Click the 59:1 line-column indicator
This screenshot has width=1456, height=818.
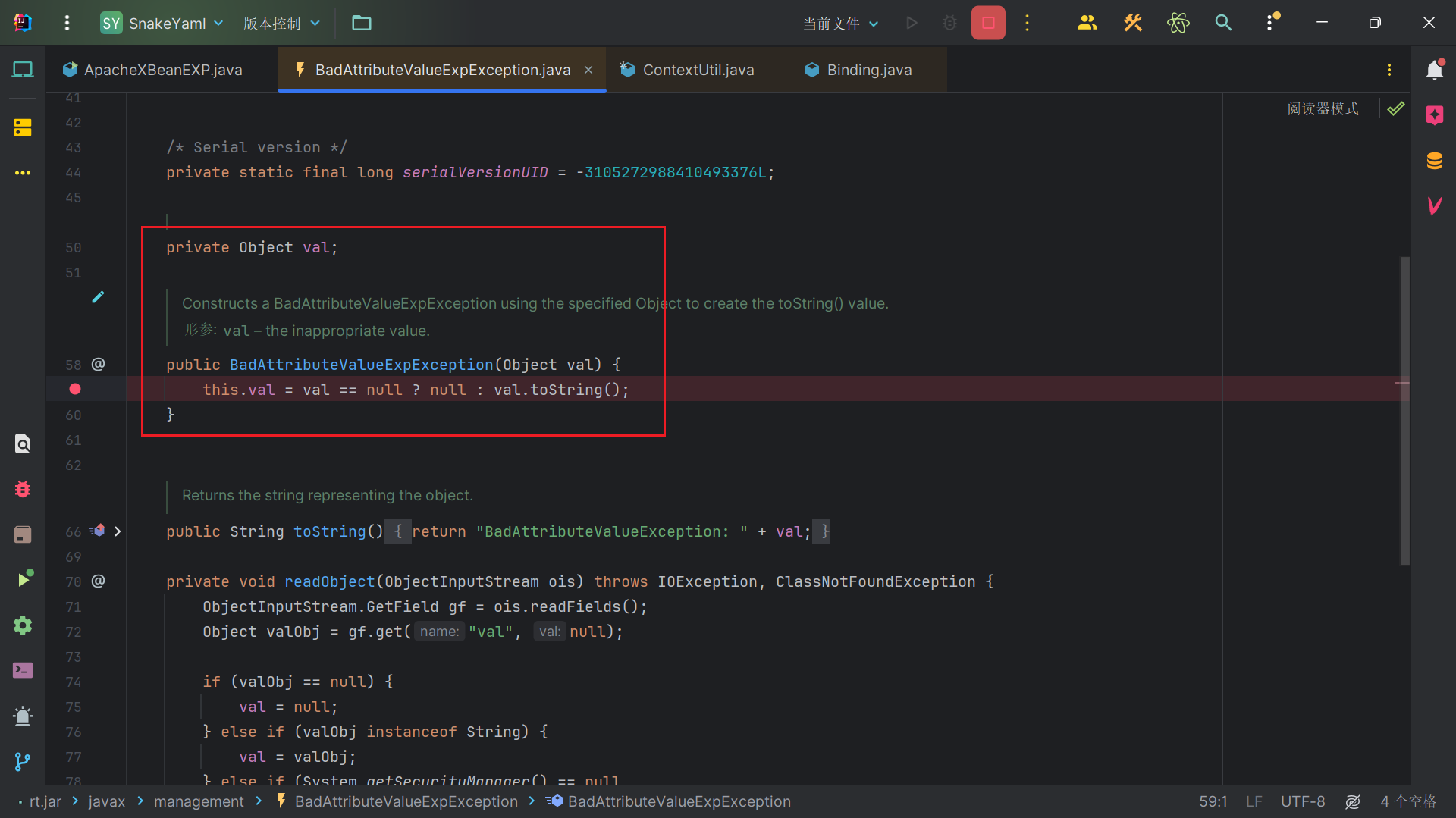[1213, 801]
